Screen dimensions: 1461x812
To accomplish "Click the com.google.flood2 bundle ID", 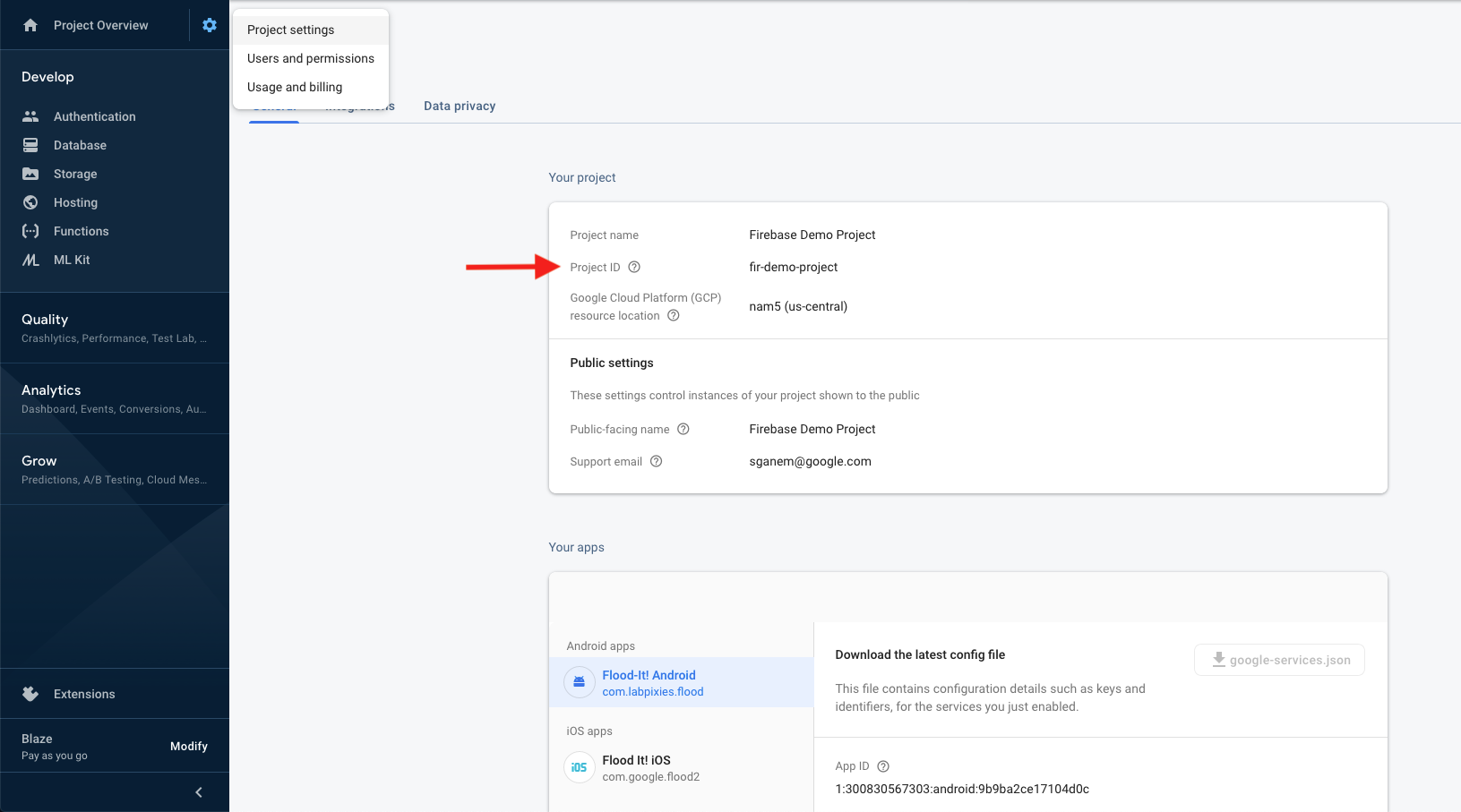I will (x=651, y=776).
